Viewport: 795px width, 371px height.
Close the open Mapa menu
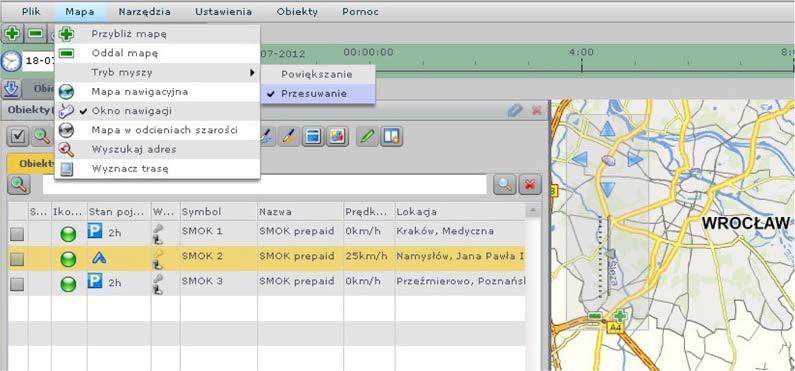(x=80, y=12)
